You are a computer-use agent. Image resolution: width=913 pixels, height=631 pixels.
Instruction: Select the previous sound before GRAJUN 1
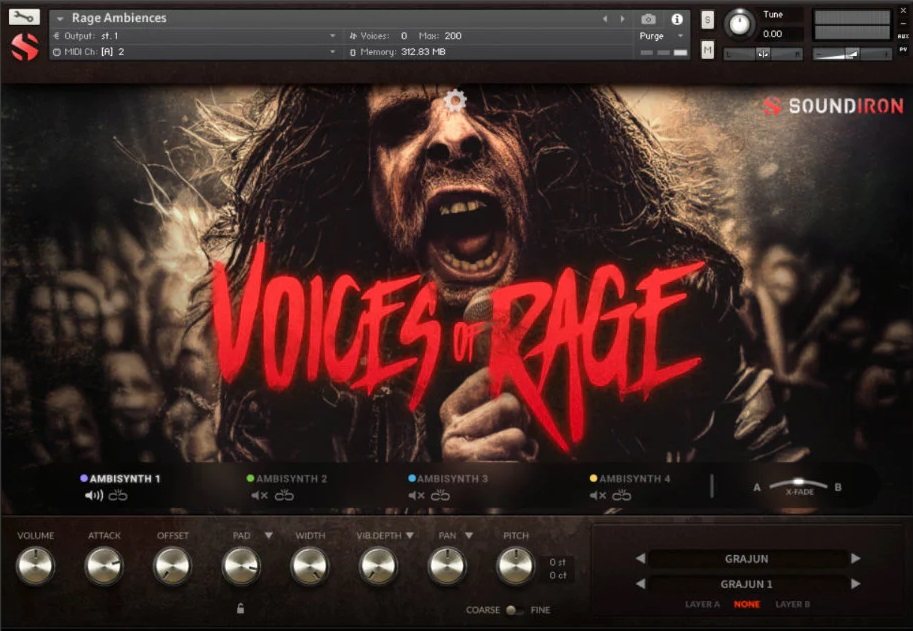point(640,583)
